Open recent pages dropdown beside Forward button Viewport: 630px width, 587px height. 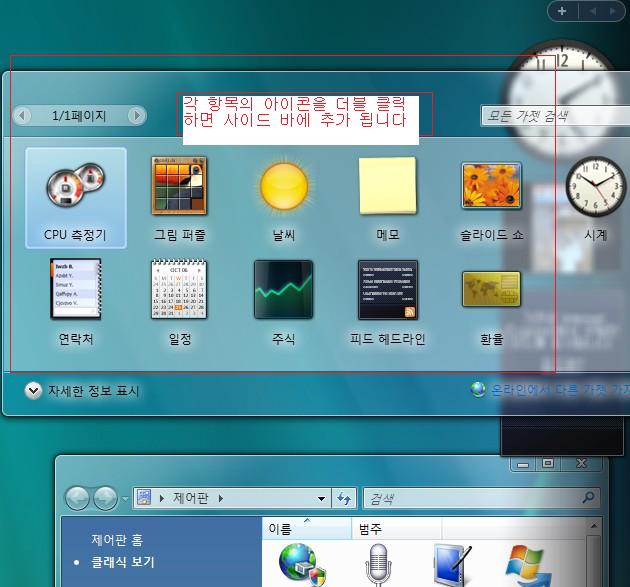(125, 499)
